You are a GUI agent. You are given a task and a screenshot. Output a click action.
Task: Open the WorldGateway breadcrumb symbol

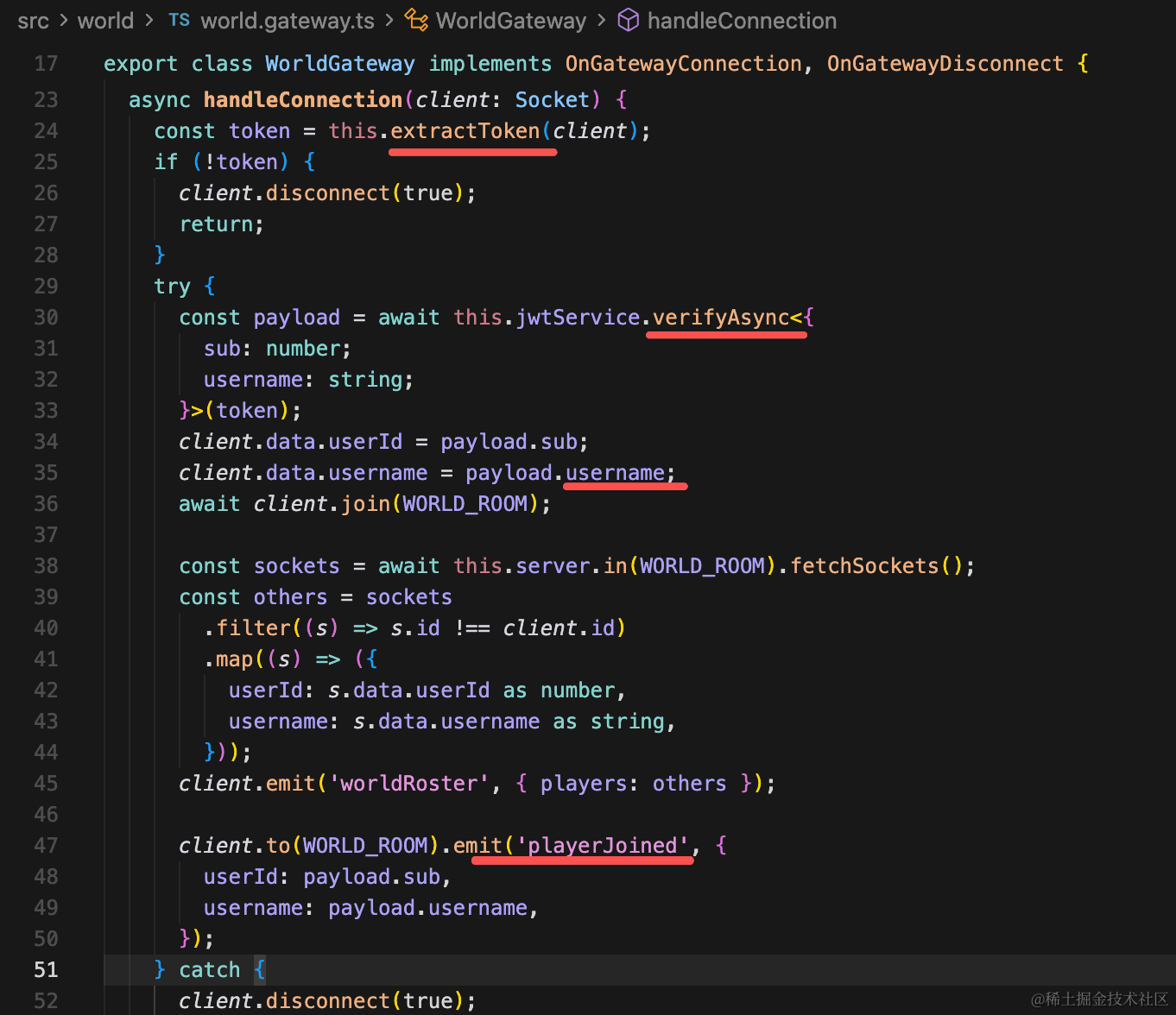[x=511, y=21]
